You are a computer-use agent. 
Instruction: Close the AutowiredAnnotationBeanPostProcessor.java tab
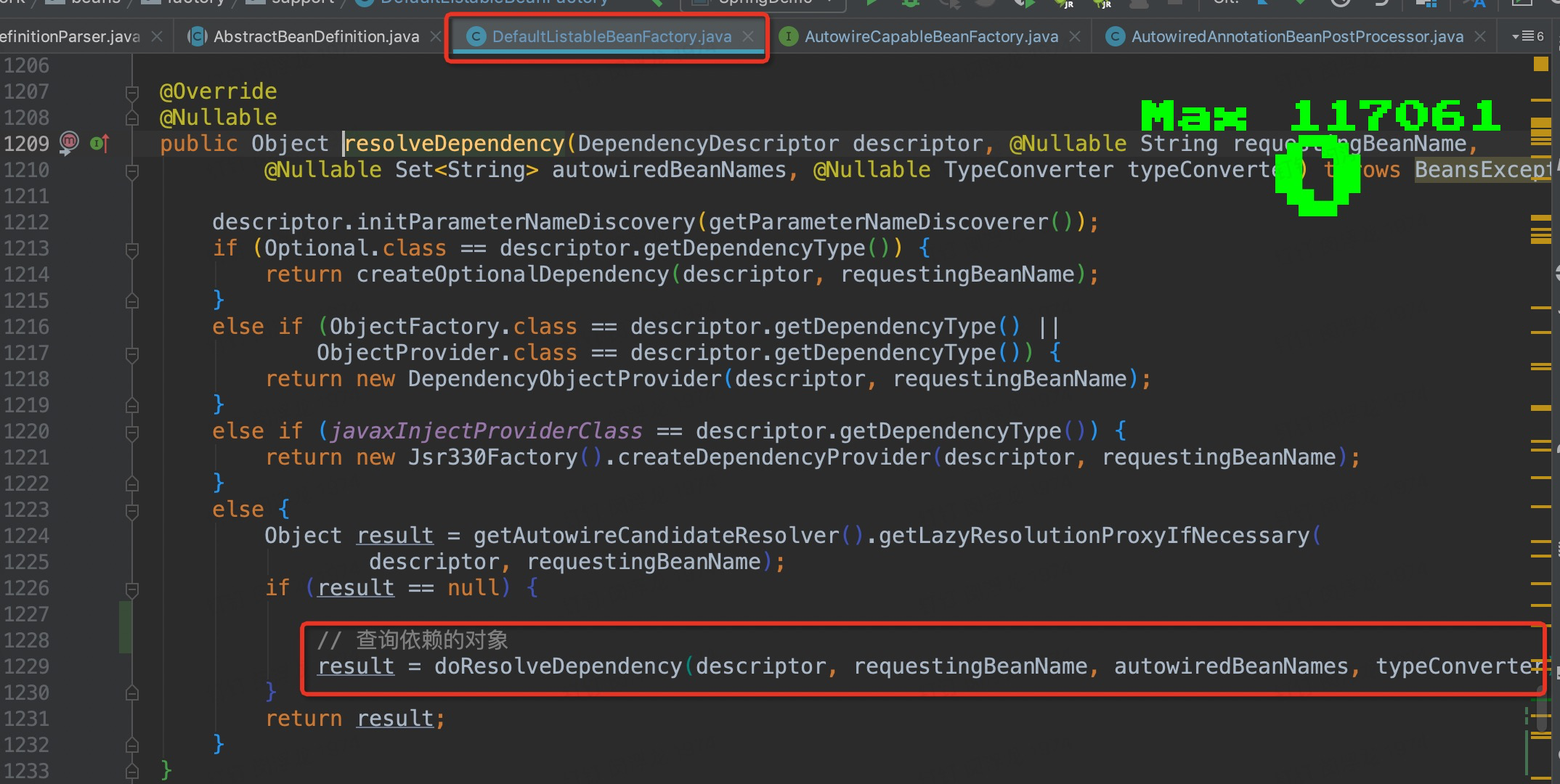(x=1480, y=36)
